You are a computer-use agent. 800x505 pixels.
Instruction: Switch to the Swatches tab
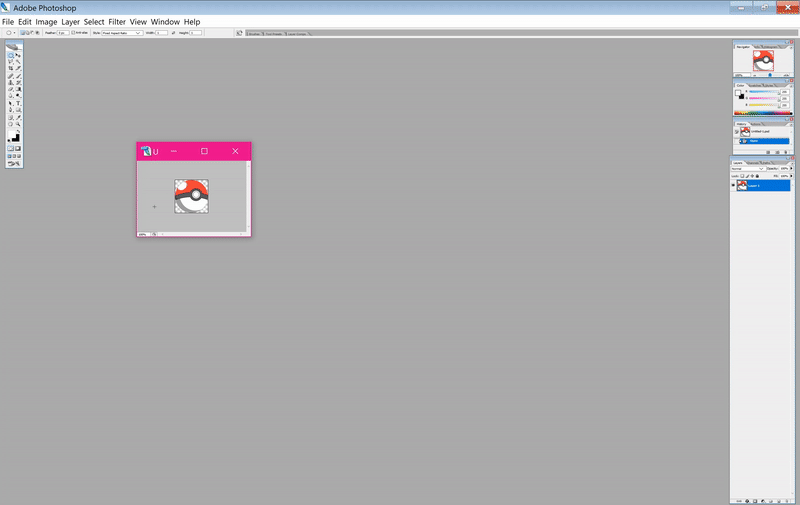click(x=754, y=86)
